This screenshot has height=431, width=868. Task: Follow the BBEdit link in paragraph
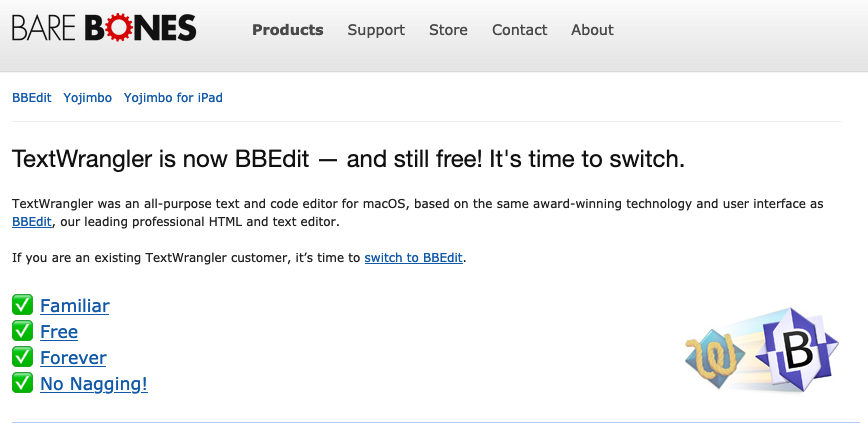[x=32, y=222]
